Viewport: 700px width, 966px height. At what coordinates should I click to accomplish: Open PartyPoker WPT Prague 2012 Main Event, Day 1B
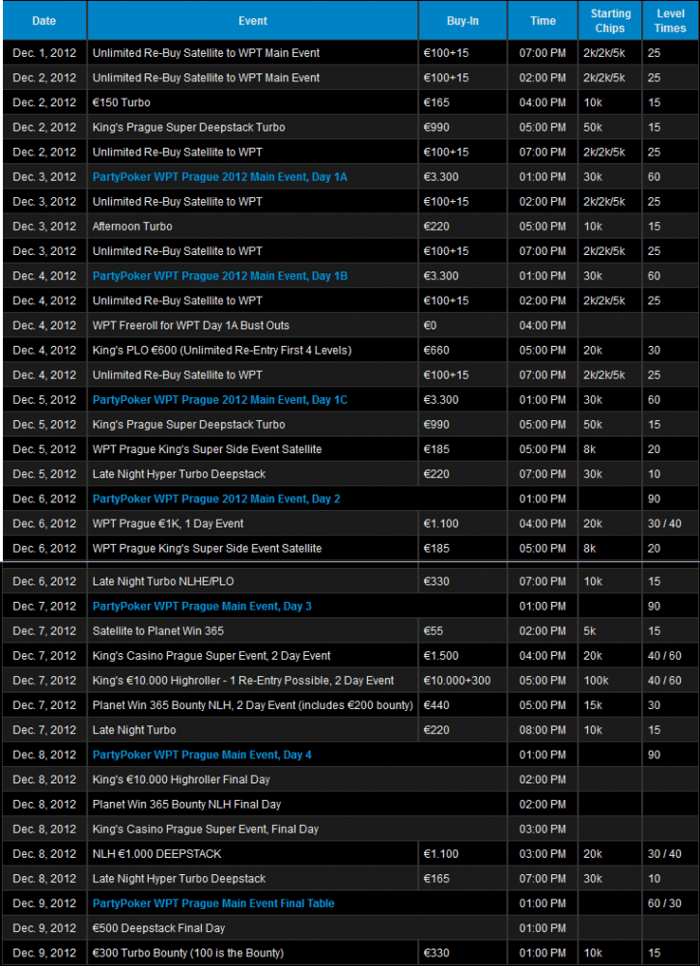[x=220, y=276]
